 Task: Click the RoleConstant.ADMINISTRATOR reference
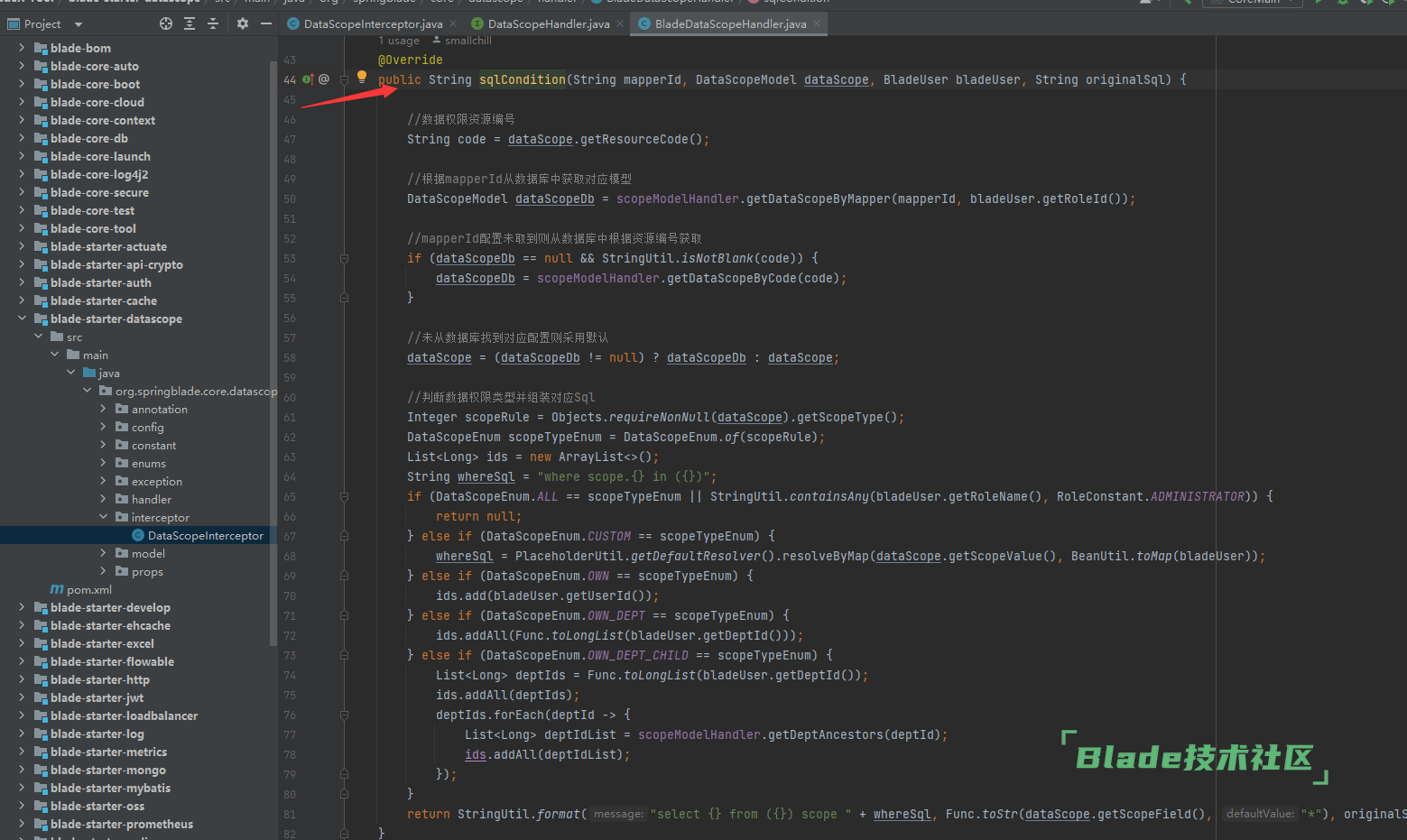(1151, 496)
